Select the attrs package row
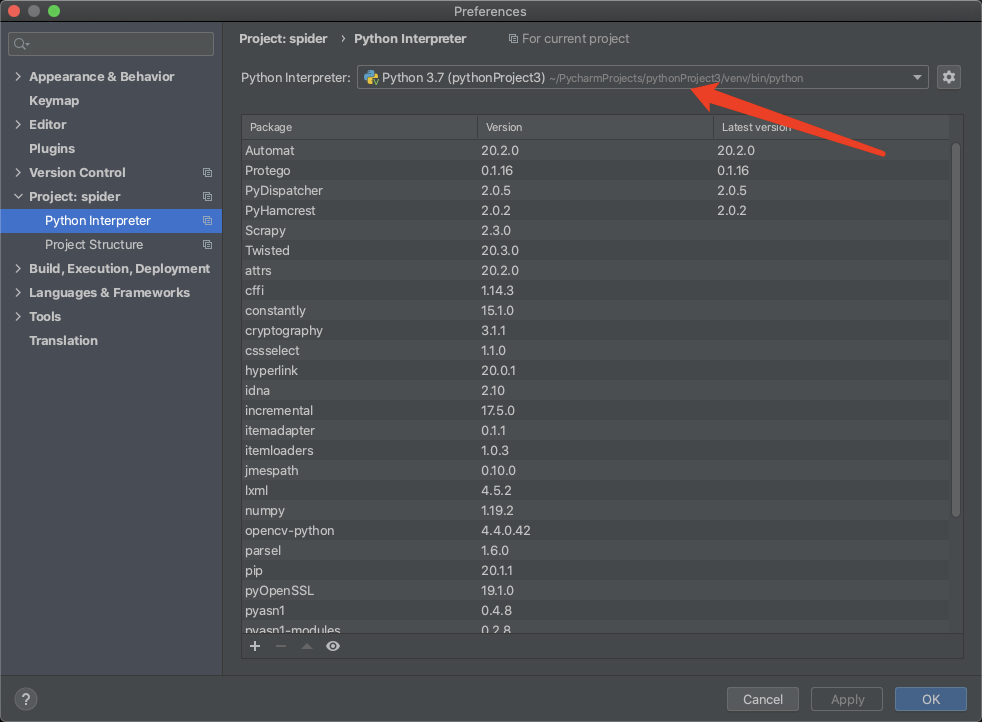The width and height of the screenshot is (982, 722). (x=596, y=271)
